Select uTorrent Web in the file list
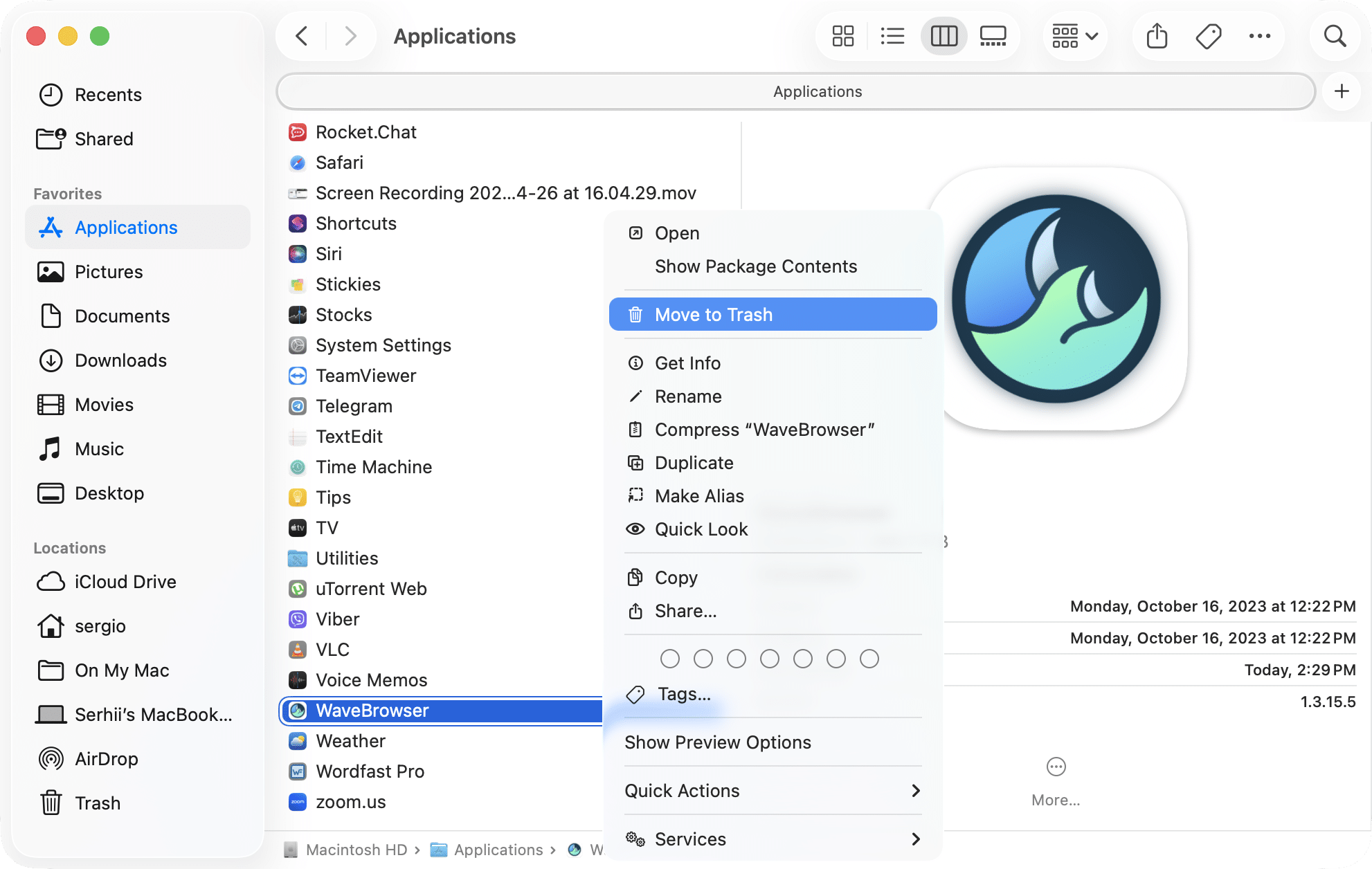Image resolution: width=1372 pixels, height=869 pixels. pos(371,589)
